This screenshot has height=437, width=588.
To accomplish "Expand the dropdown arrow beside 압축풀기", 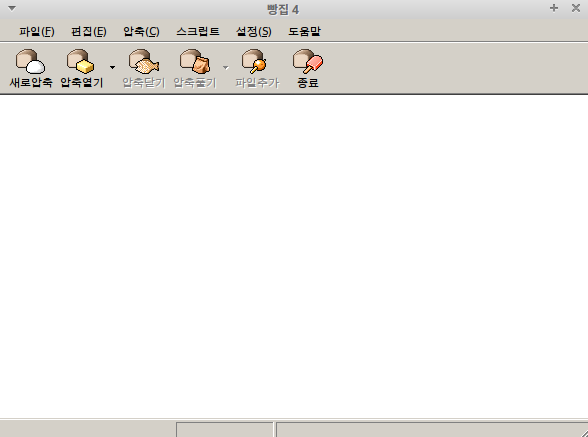I will point(225,68).
